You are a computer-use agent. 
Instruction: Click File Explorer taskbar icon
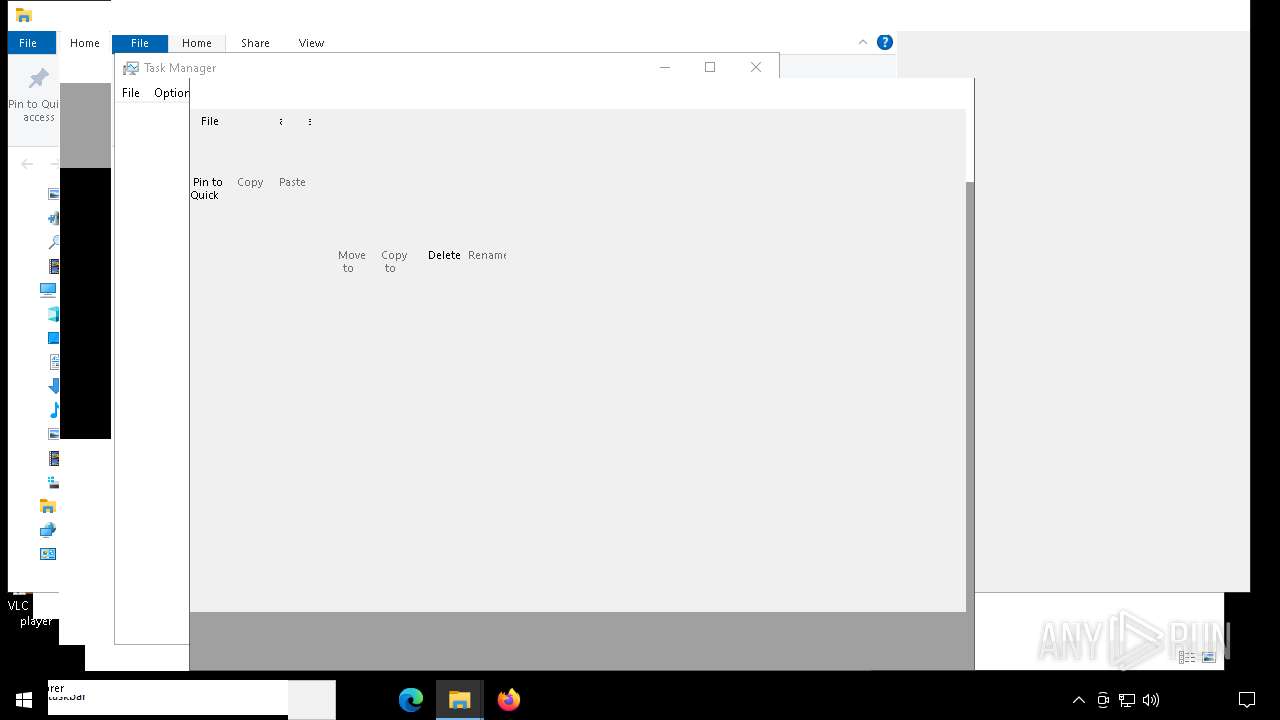coord(460,699)
